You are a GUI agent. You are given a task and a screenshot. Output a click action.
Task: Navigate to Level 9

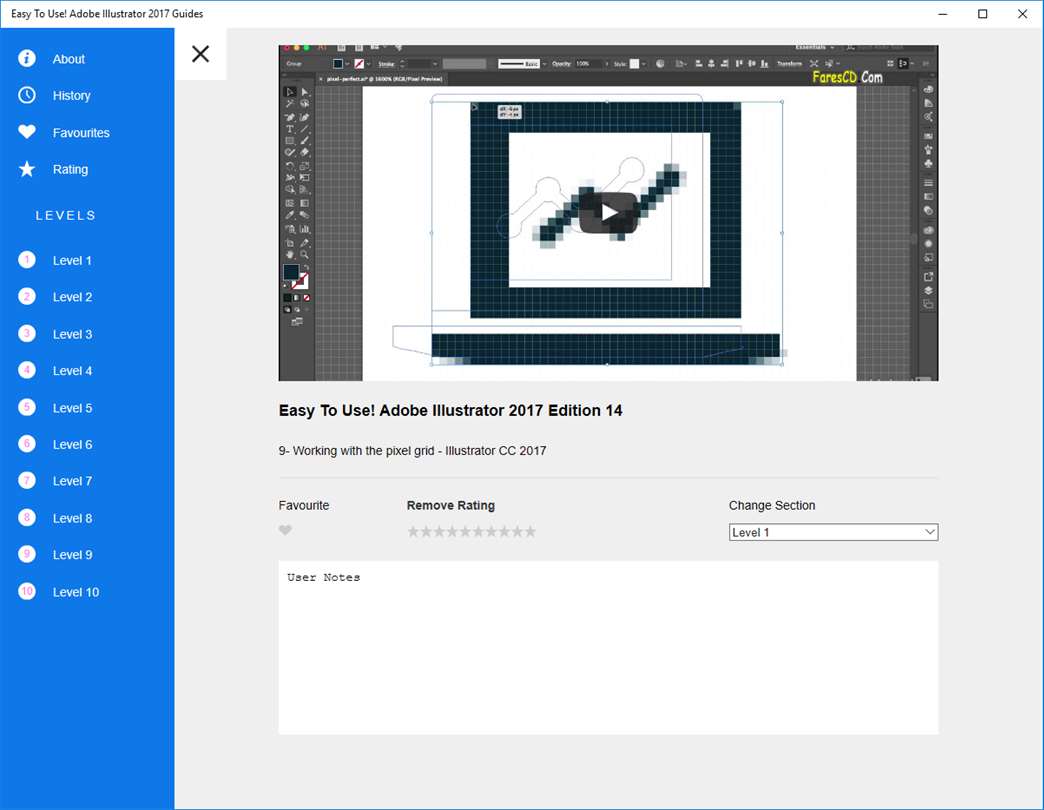pyautogui.click(x=72, y=554)
